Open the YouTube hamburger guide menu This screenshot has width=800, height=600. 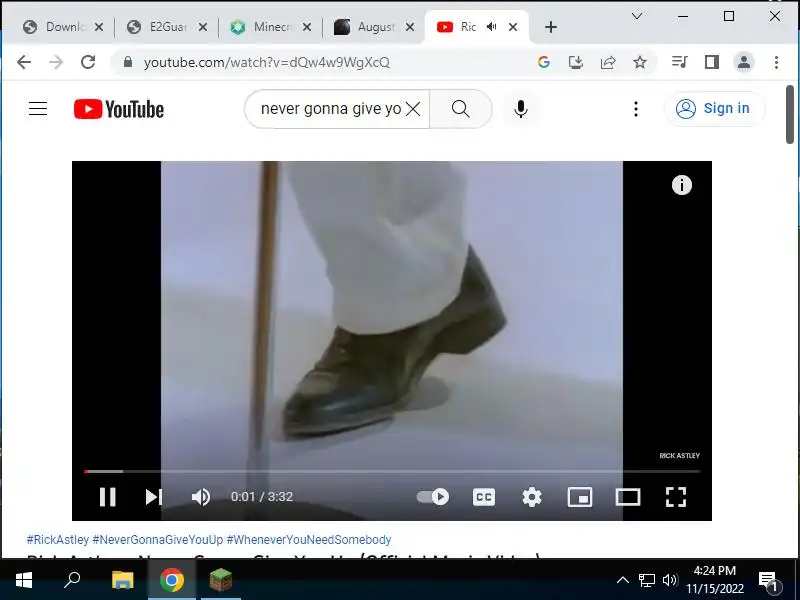click(x=38, y=109)
